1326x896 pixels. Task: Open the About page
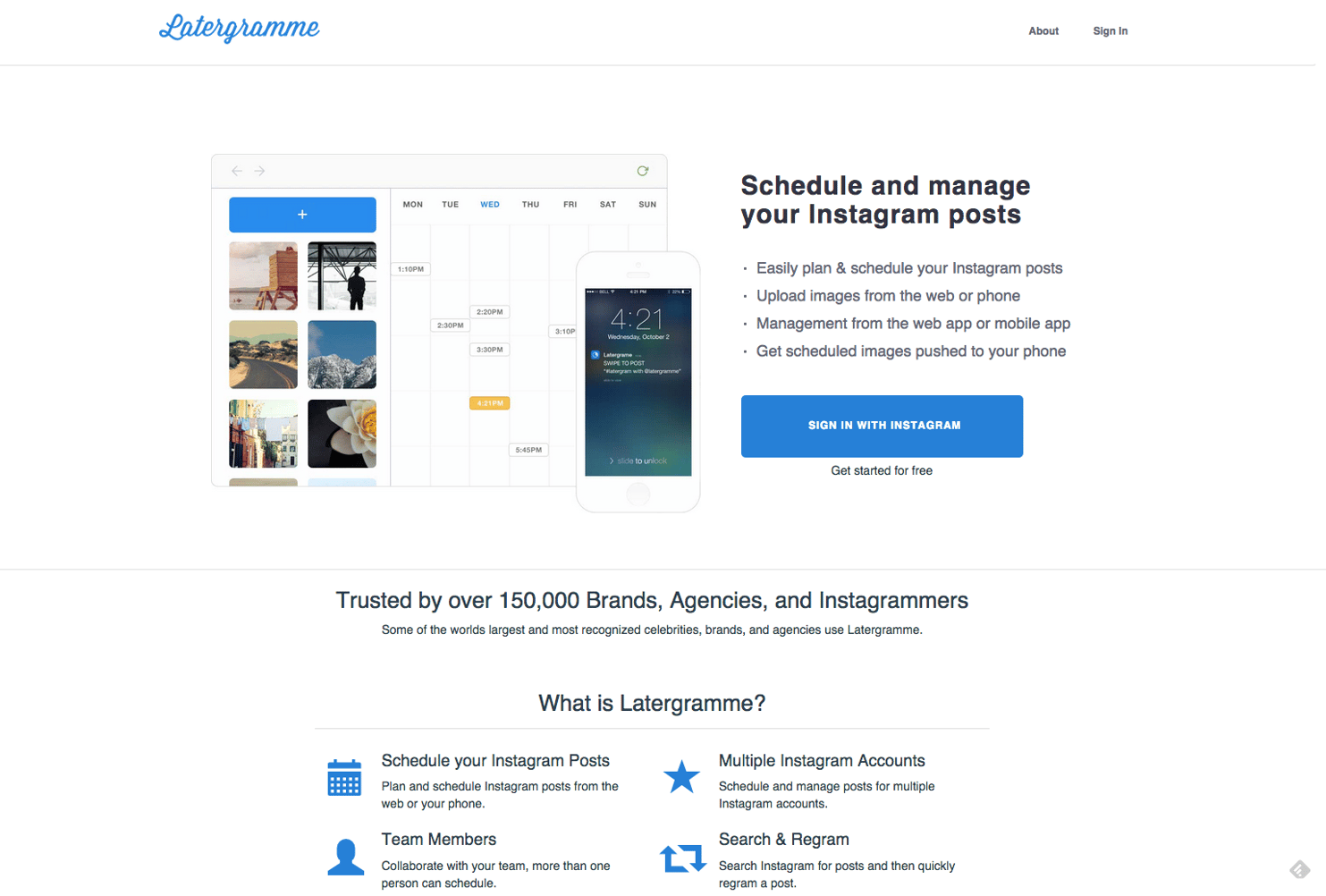pos(1043,31)
